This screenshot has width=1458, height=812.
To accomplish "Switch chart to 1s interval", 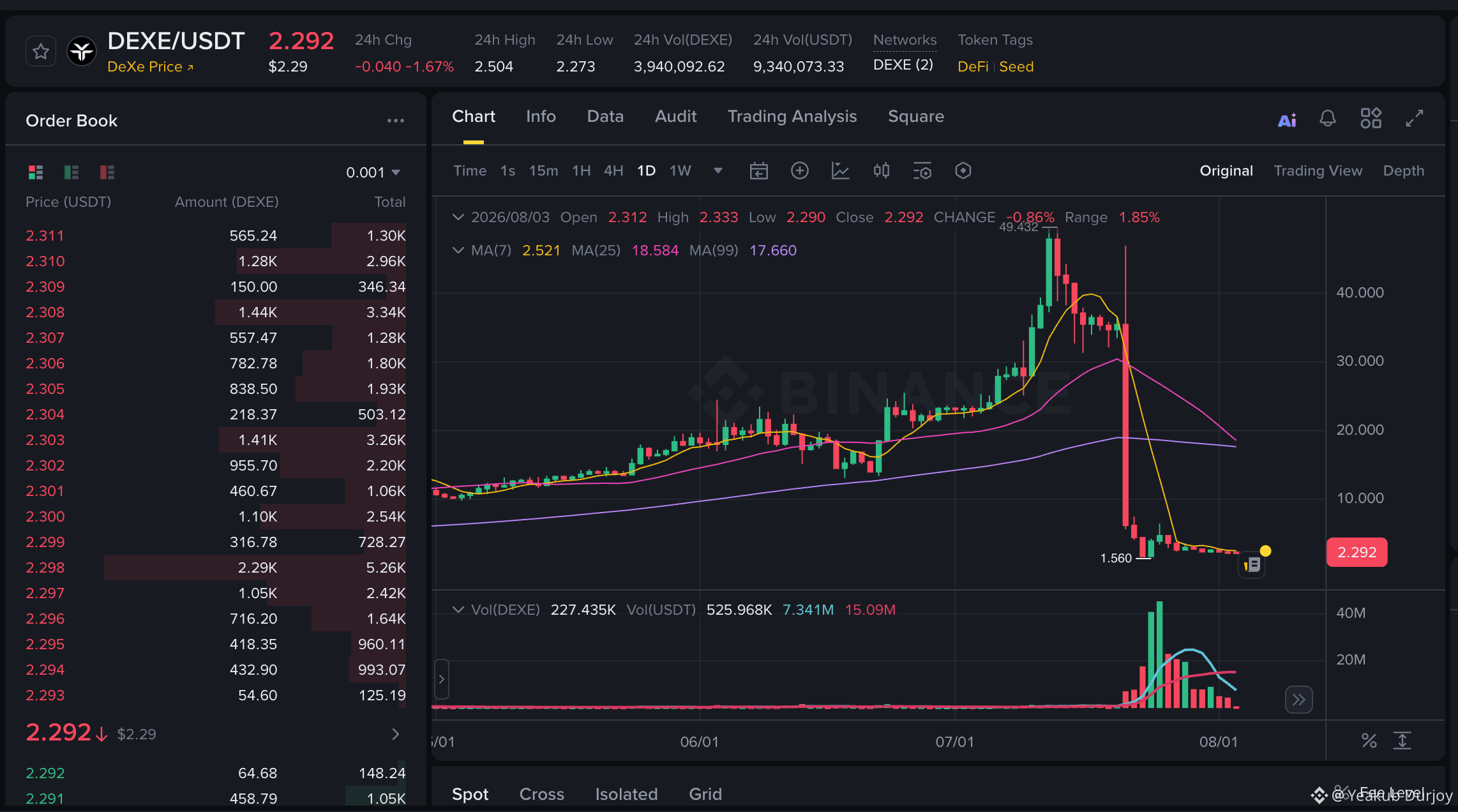I will coord(508,170).
